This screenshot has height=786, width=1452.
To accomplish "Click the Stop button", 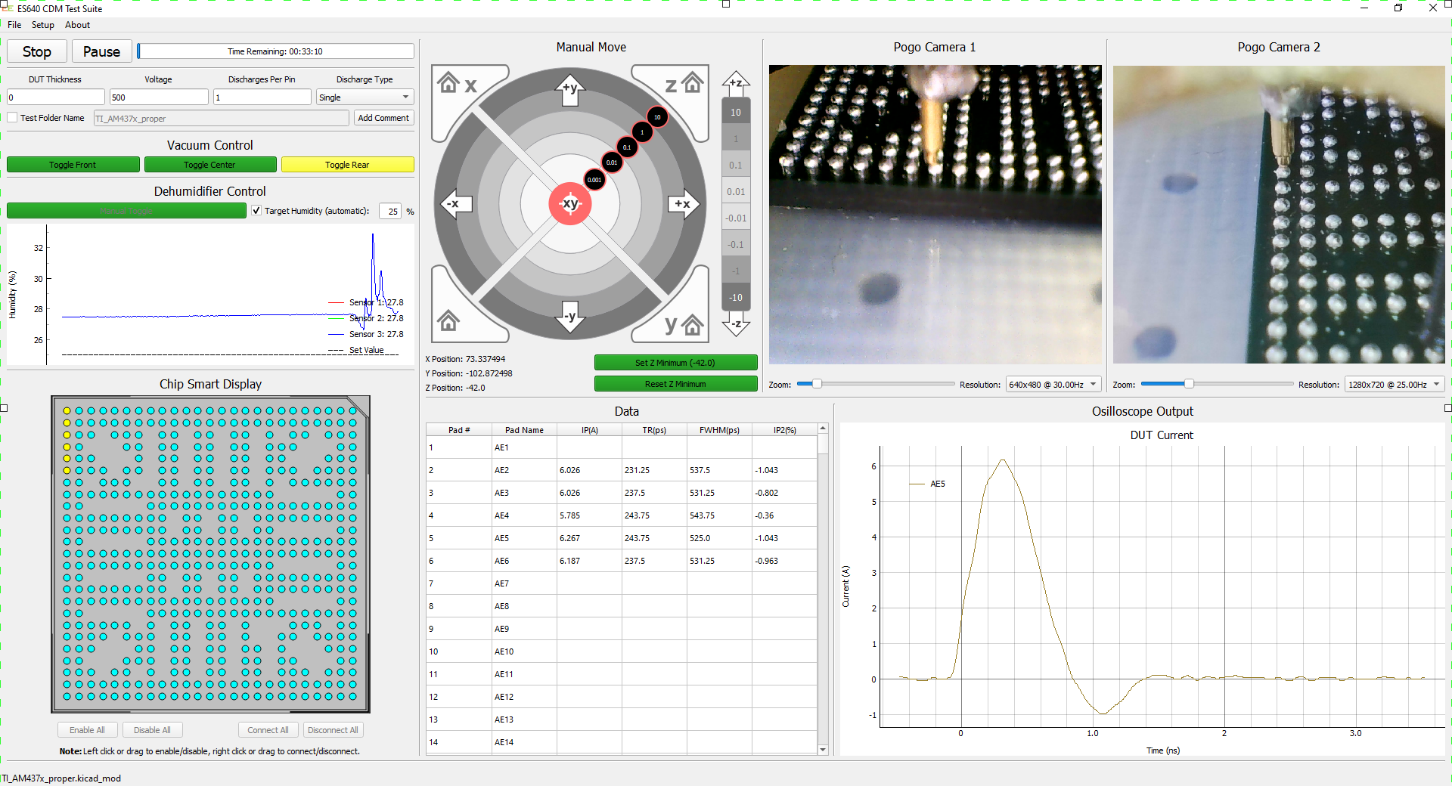I will coord(37,52).
